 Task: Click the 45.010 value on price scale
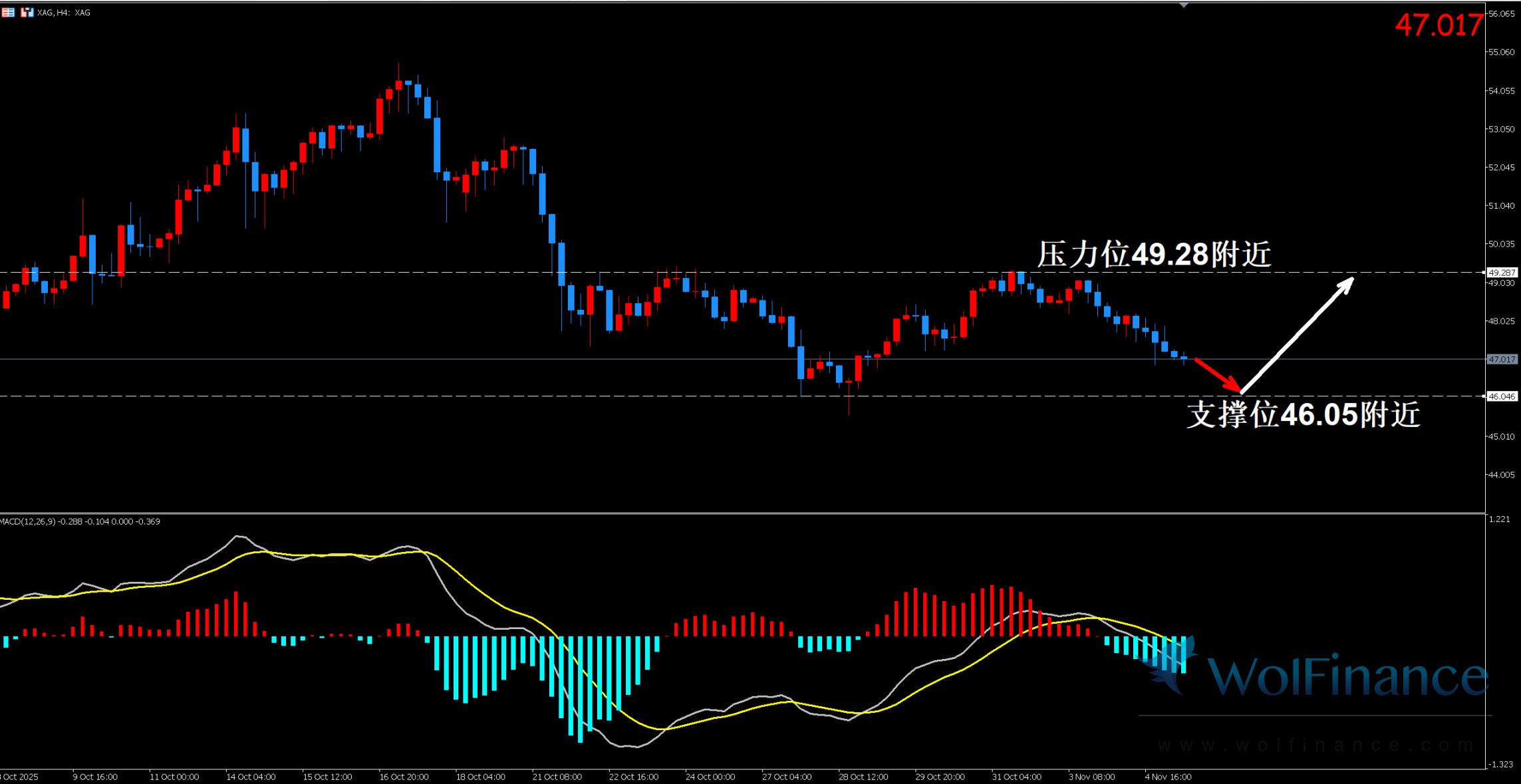(x=1501, y=436)
